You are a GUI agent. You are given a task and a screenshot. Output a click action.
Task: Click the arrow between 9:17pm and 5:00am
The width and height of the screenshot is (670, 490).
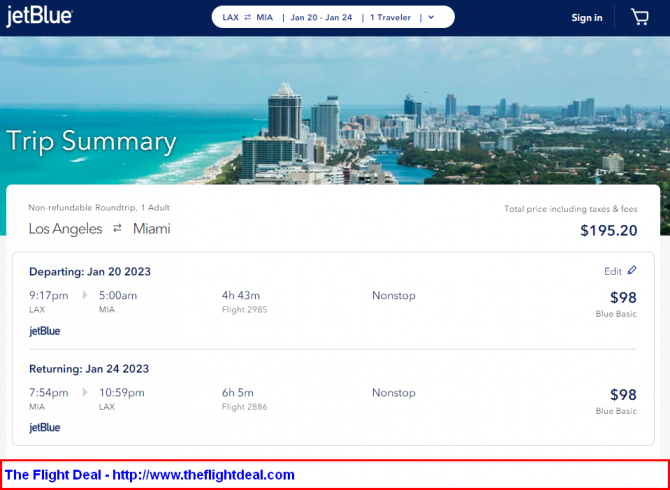[85, 295]
